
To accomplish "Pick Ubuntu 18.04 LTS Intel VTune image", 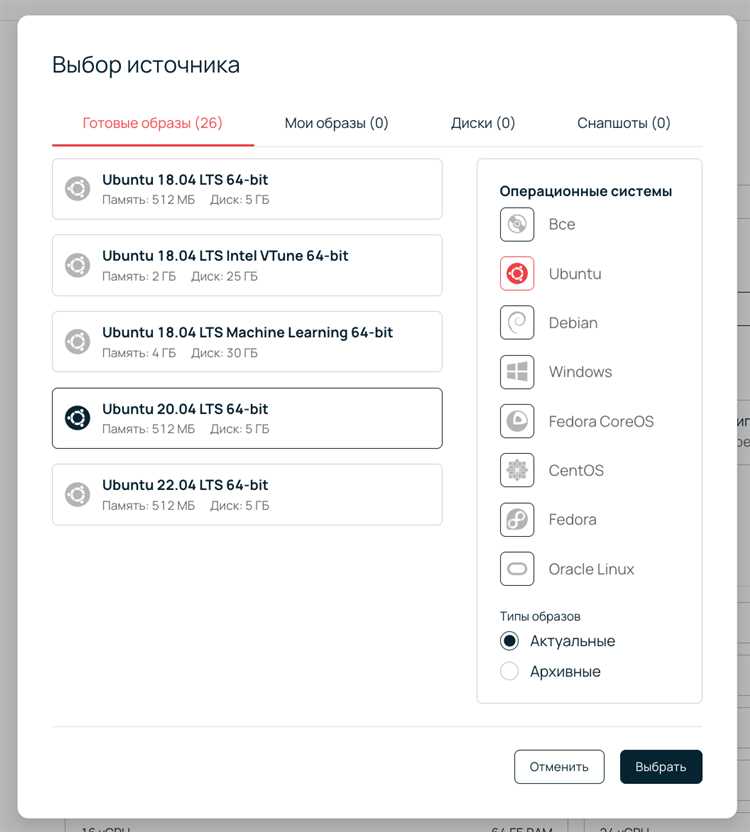I will point(247,265).
